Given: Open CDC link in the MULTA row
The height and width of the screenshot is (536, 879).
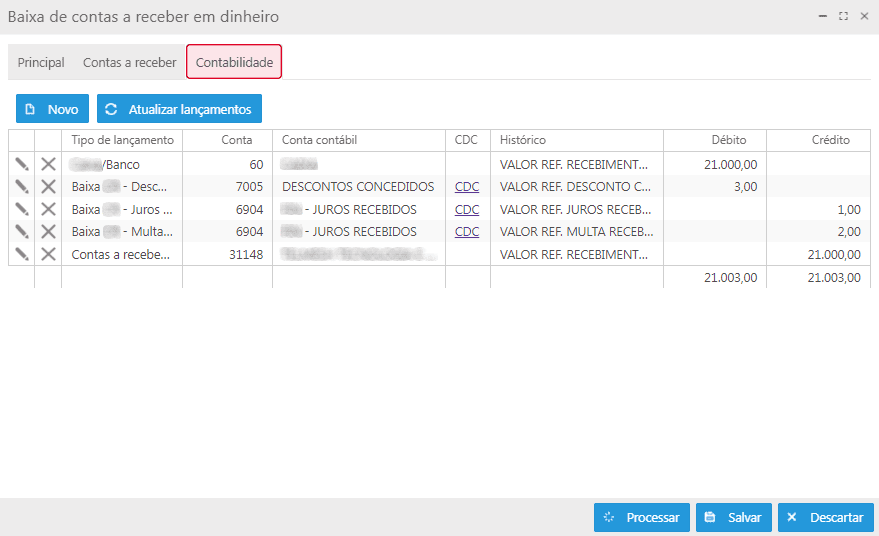Looking at the screenshot, I should (467, 231).
